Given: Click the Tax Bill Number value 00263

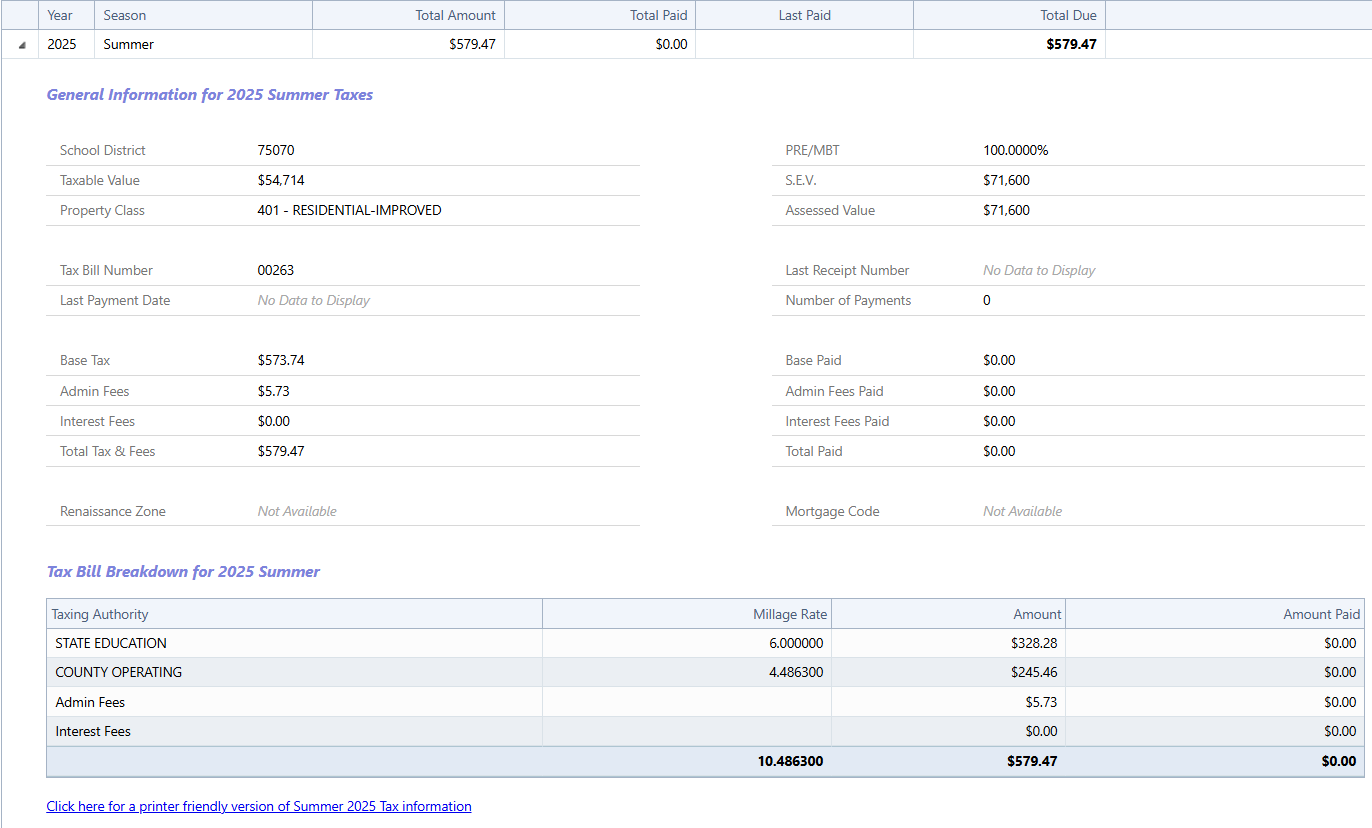Looking at the screenshot, I should (276, 270).
